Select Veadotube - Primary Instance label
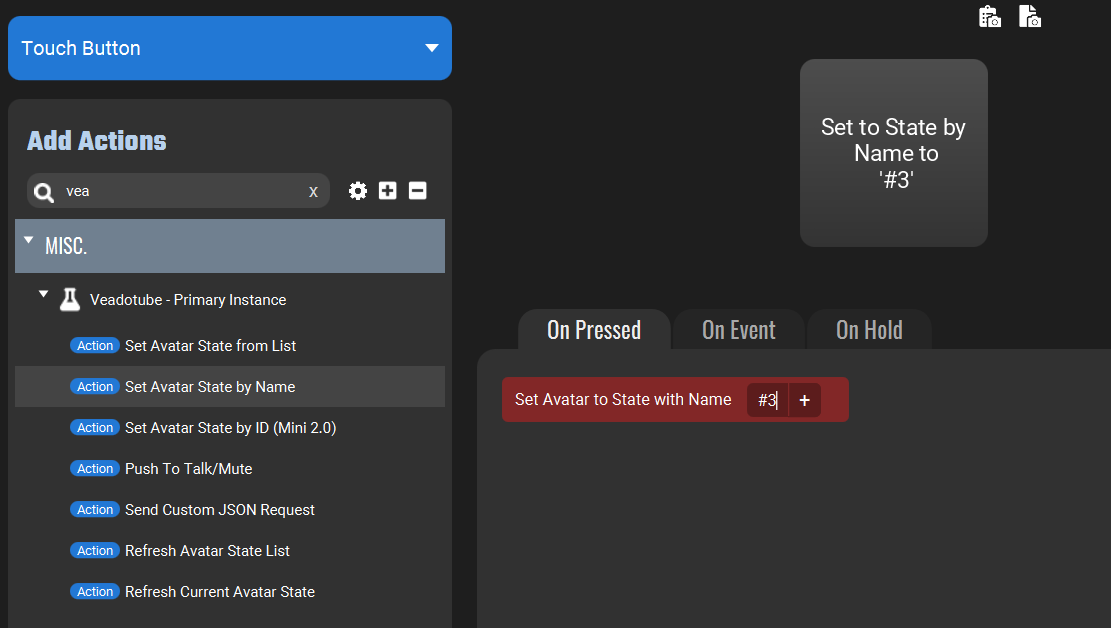The height and width of the screenshot is (628, 1111). click(188, 300)
